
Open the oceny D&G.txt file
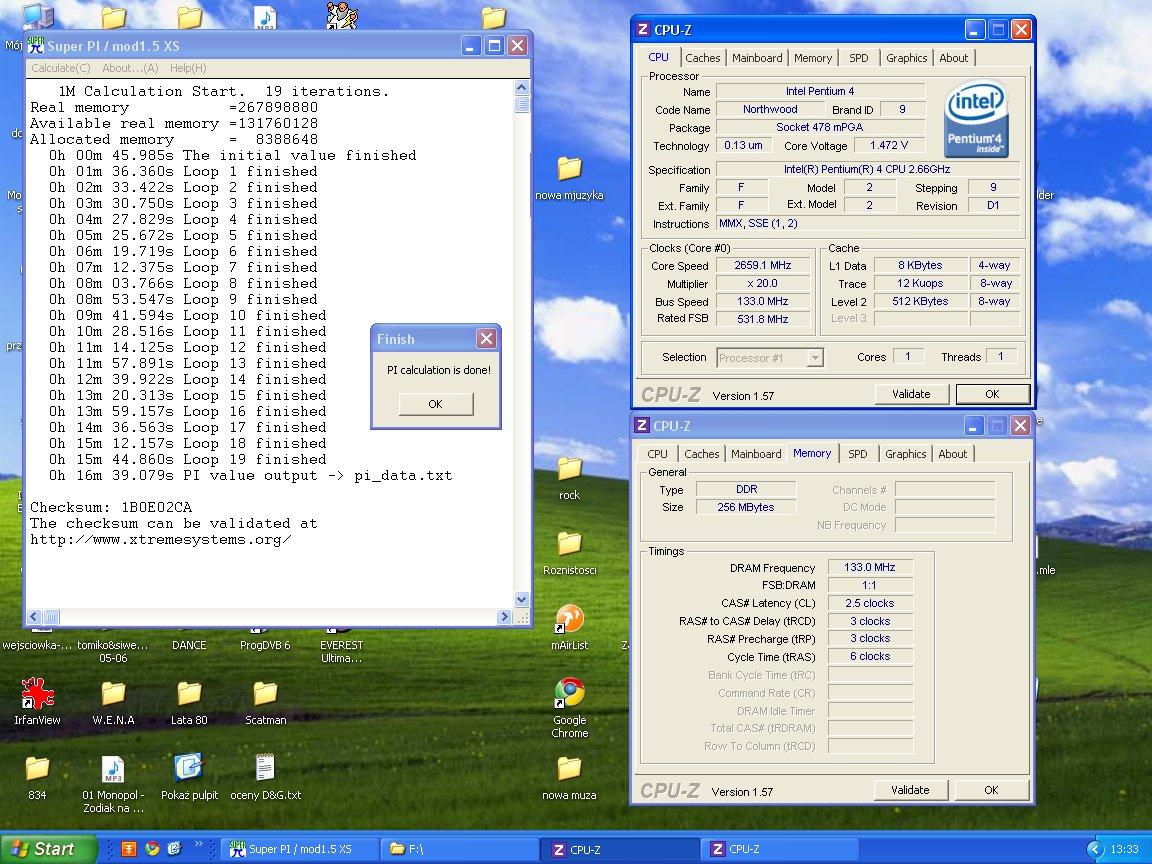265,768
